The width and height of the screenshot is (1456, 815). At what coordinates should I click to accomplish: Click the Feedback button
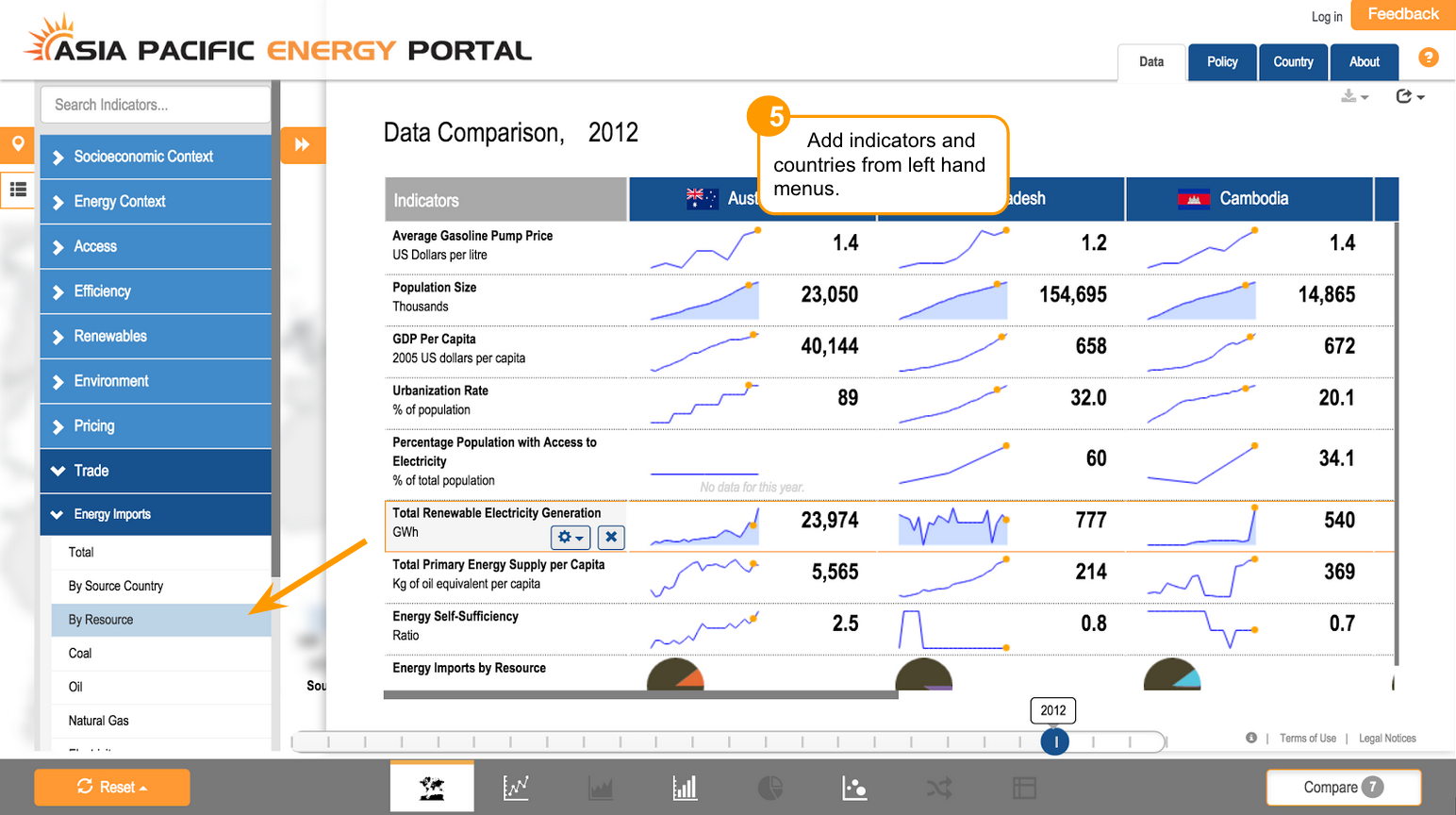(x=1402, y=14)
